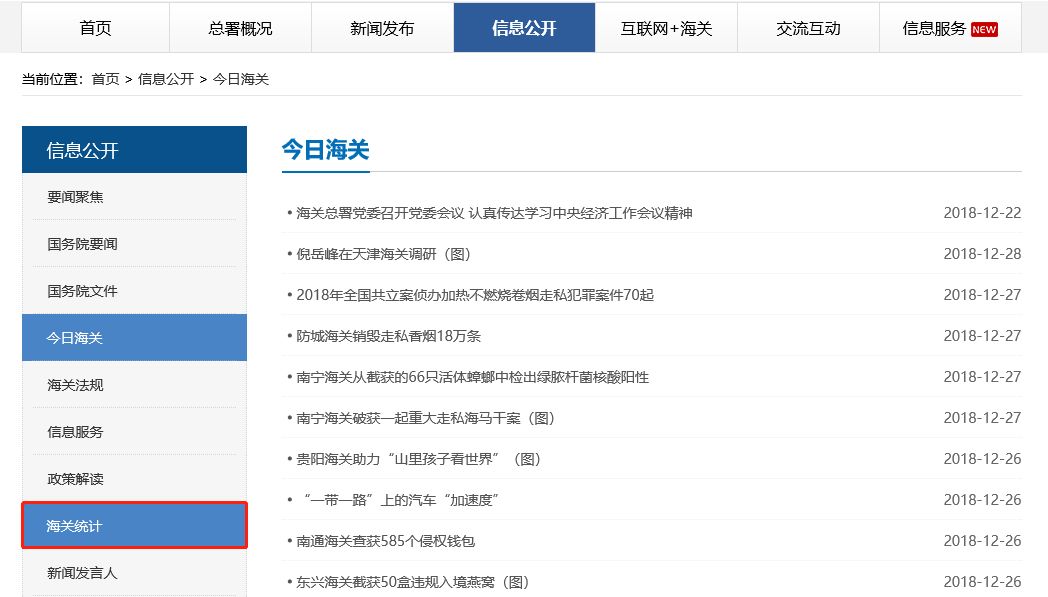Select 国务院文件 in the sidebar
Screen dimensions: 1048x597
81,290
